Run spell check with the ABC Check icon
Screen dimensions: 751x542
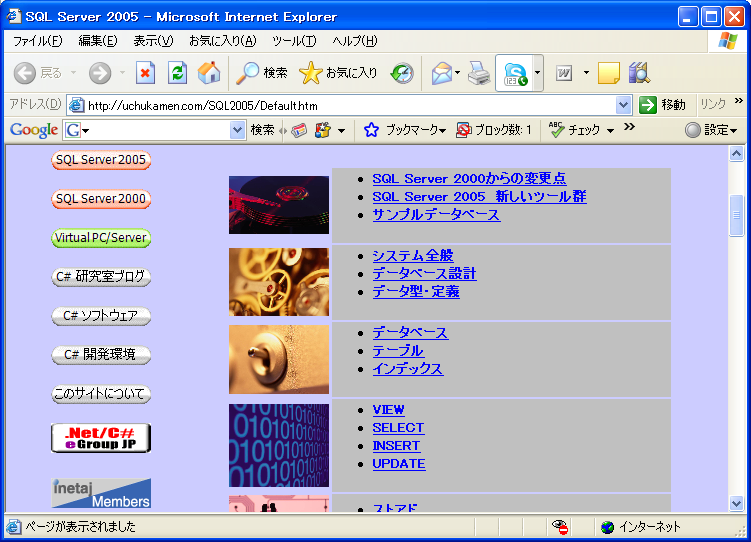556,130
